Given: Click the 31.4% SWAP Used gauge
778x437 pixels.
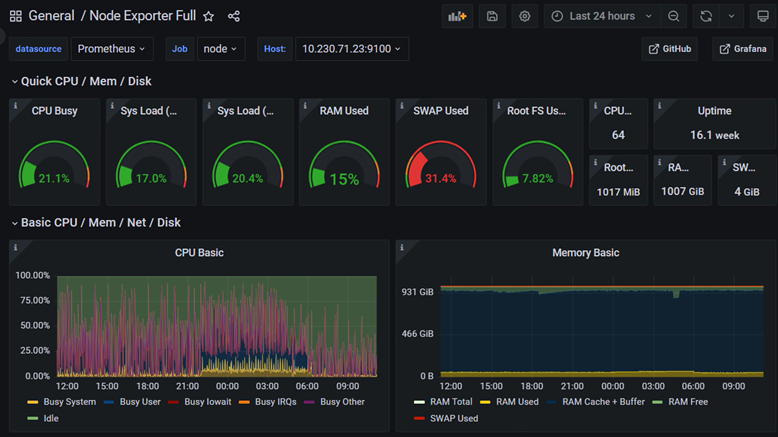Looking at the screenshot, I should (x=441, y=166).
